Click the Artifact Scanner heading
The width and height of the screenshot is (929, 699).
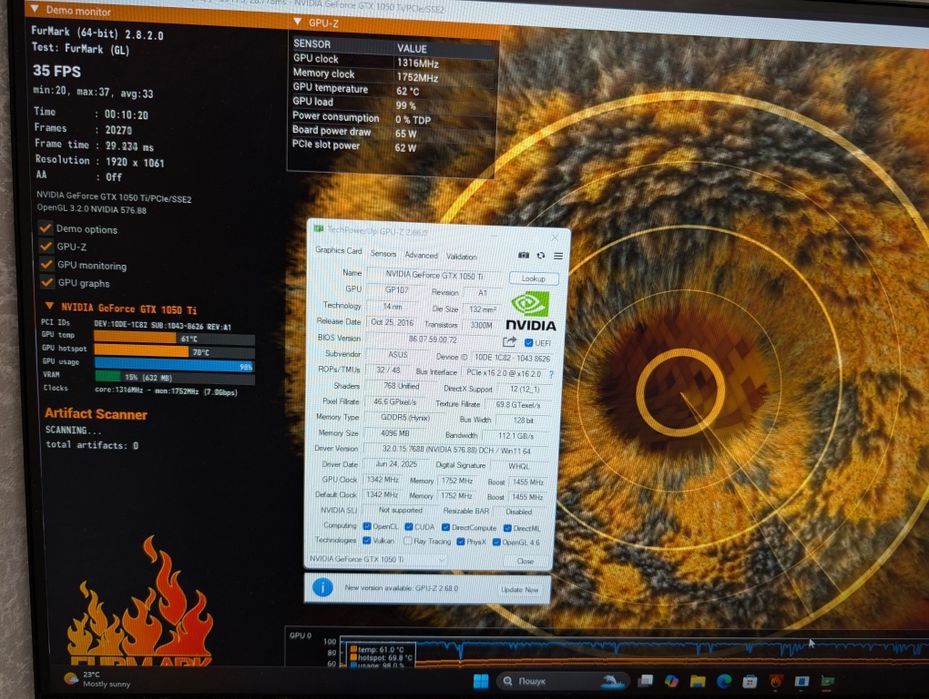(96, 413)
